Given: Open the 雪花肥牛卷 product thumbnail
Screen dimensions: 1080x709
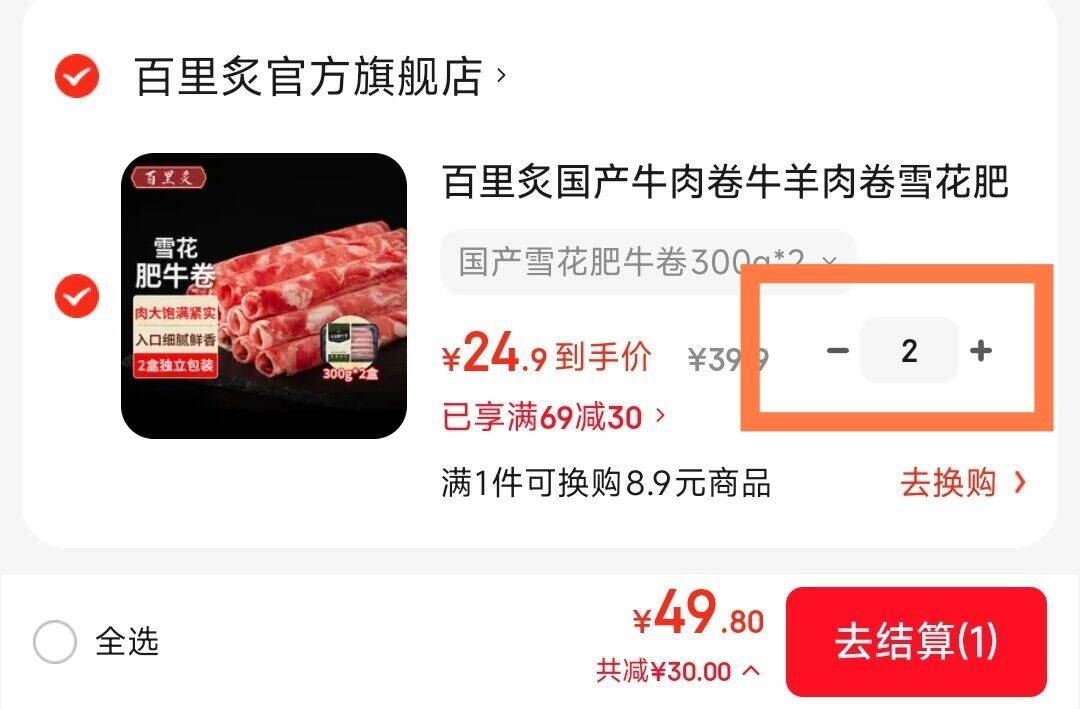Looking at the screenshot, I should coord(264,296).
